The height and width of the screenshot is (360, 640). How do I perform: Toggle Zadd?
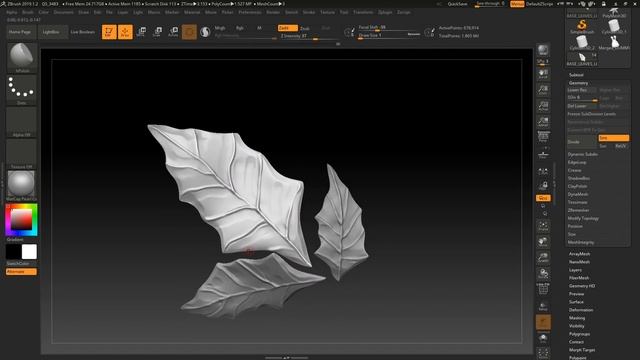pyautogui.click(x=288, y=28)
